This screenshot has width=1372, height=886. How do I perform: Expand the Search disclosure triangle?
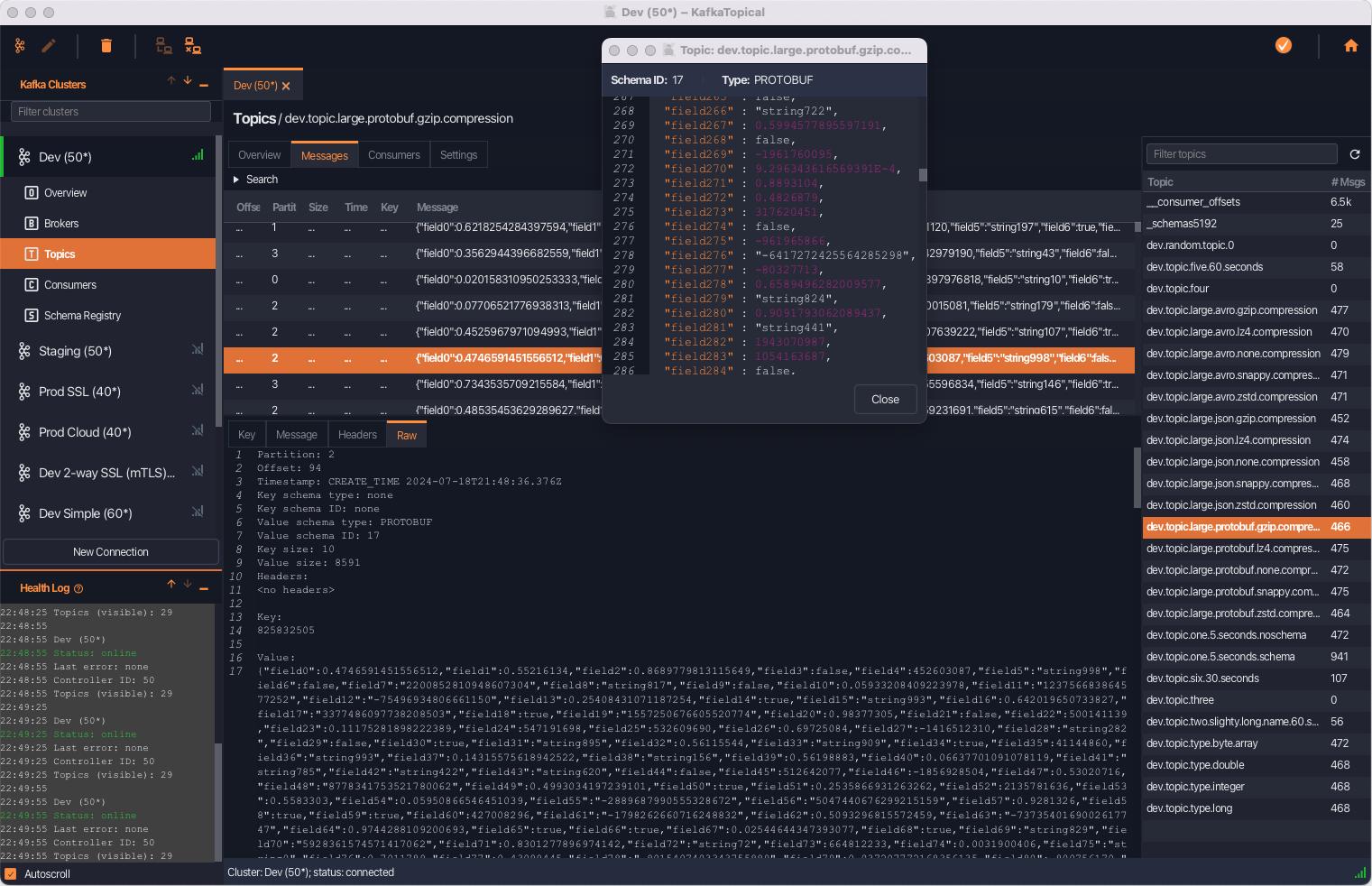[236, 180]
